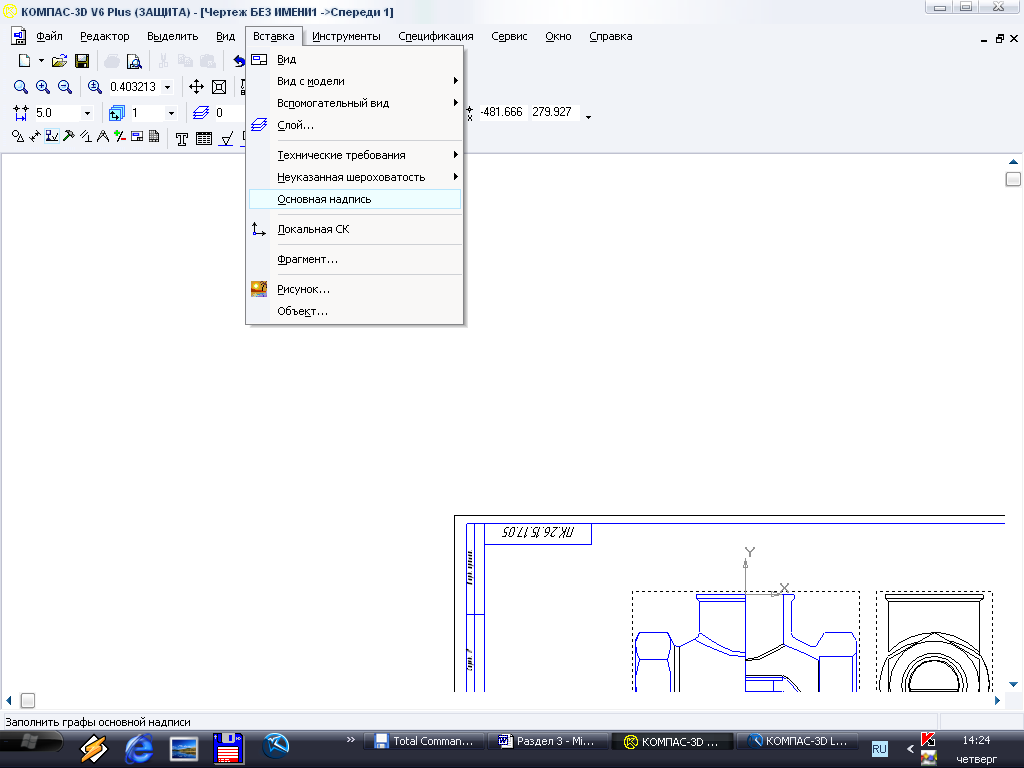Select the text input tool (T icon)
Image resolution: width=1024 pixels, height=768 pixels.
182,138
